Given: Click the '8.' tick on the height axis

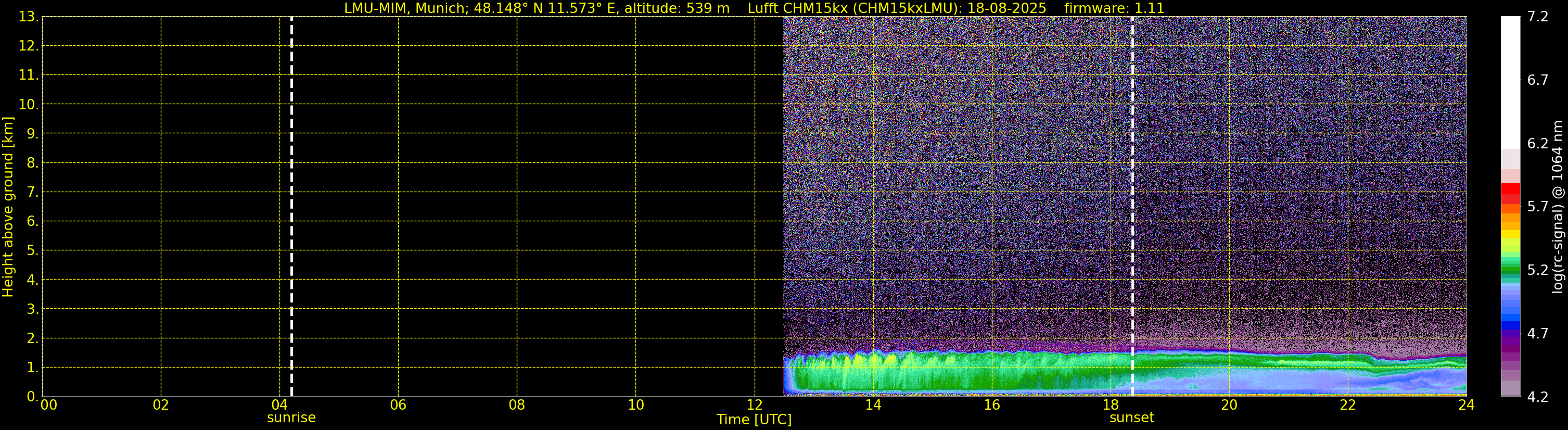Looking at the screenshot, I should click(x=32, y=162).
